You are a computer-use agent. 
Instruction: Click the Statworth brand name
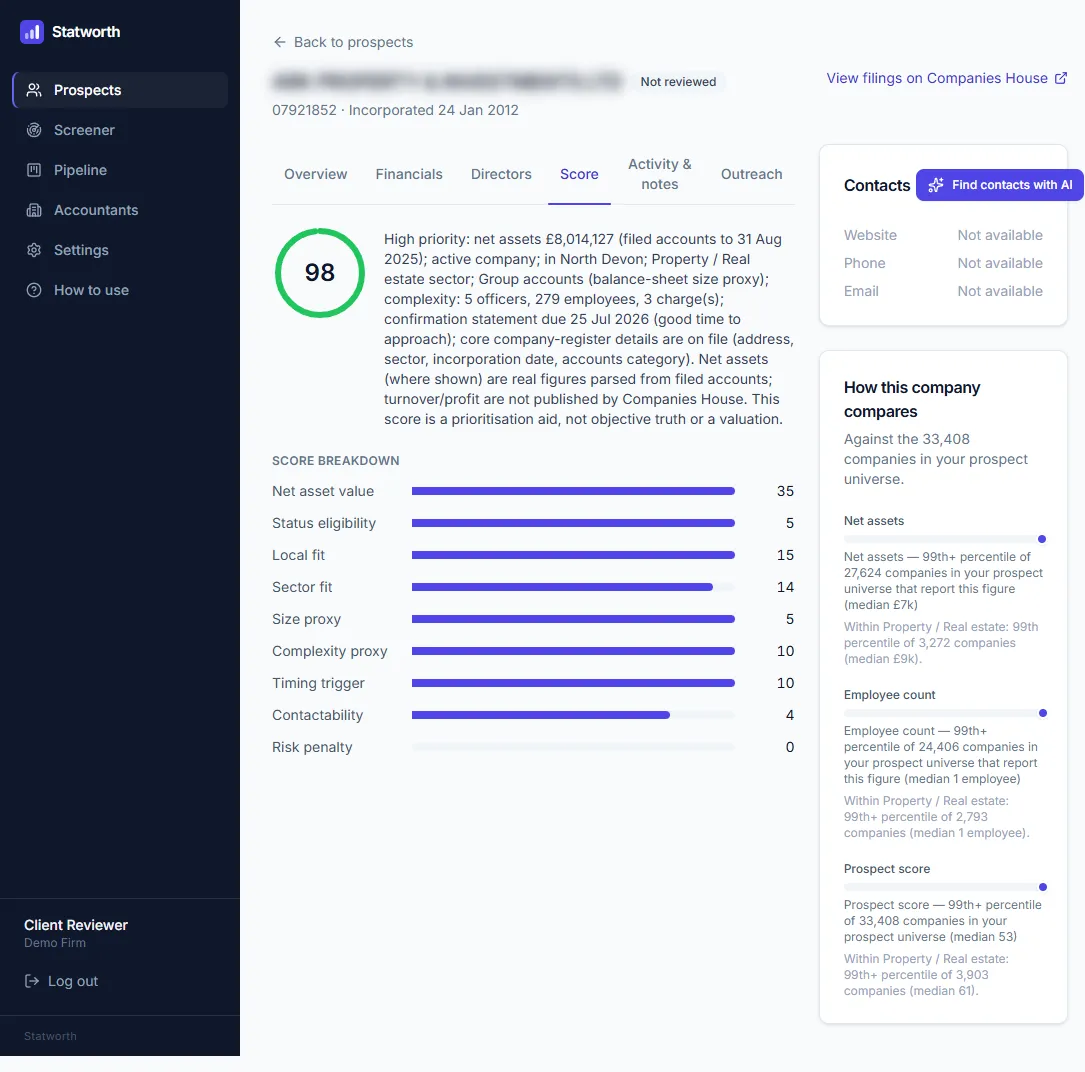(86, 32)
